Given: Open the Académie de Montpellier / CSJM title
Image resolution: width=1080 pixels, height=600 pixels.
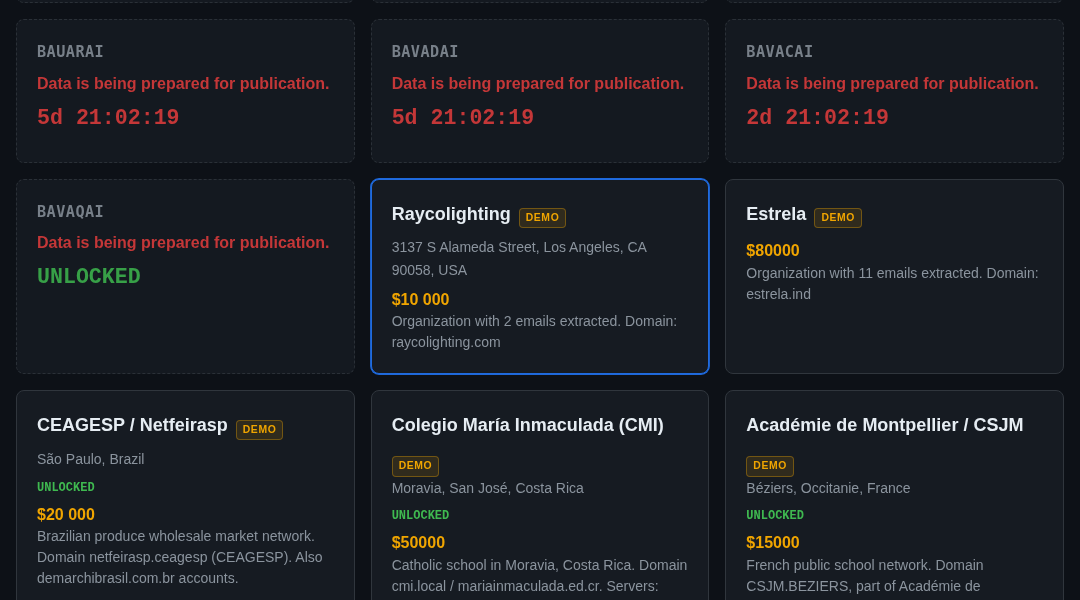Looking at the screenshot, I should point(885,425).
